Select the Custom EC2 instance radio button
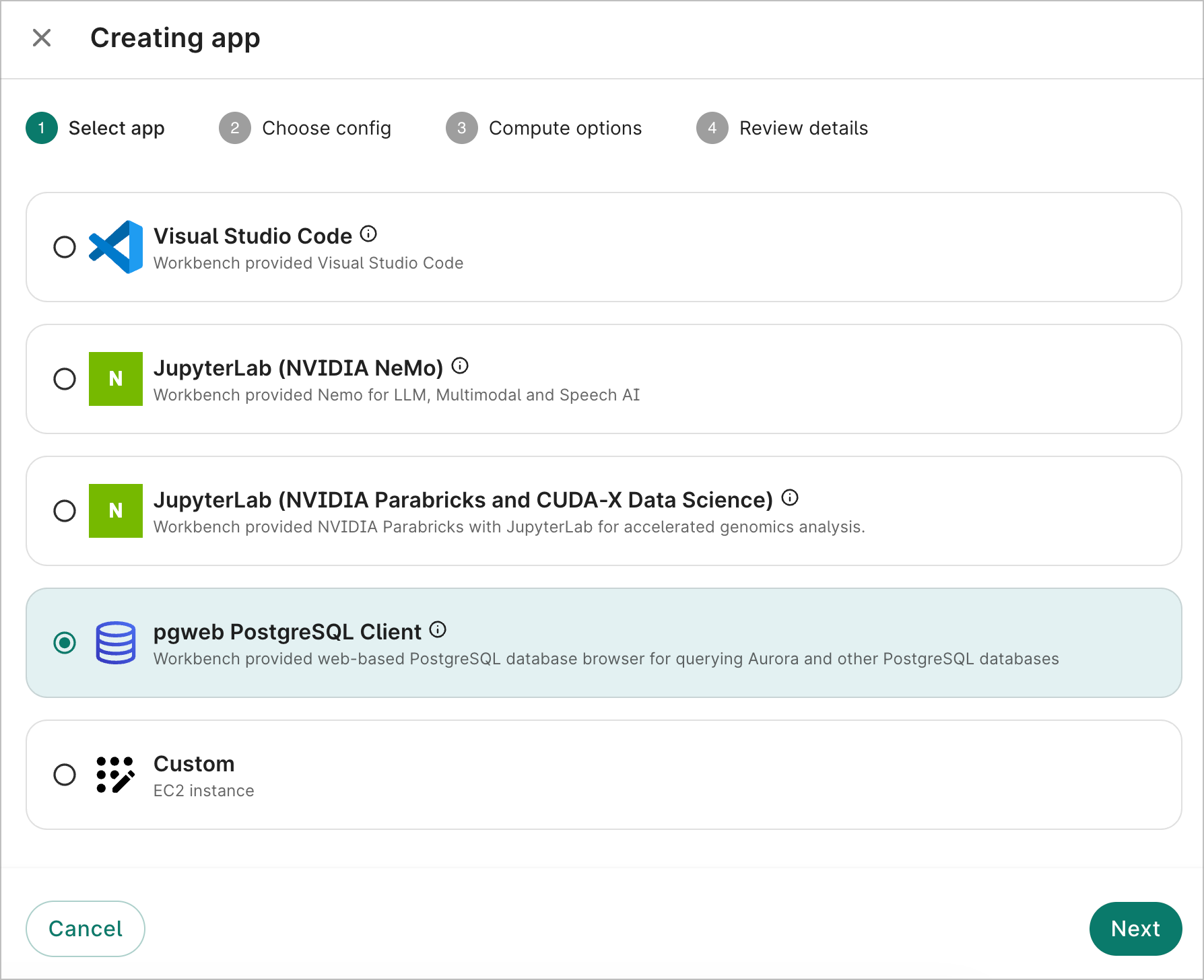The width and height of the screenshot is (1204, 980). tap(65, 775)
